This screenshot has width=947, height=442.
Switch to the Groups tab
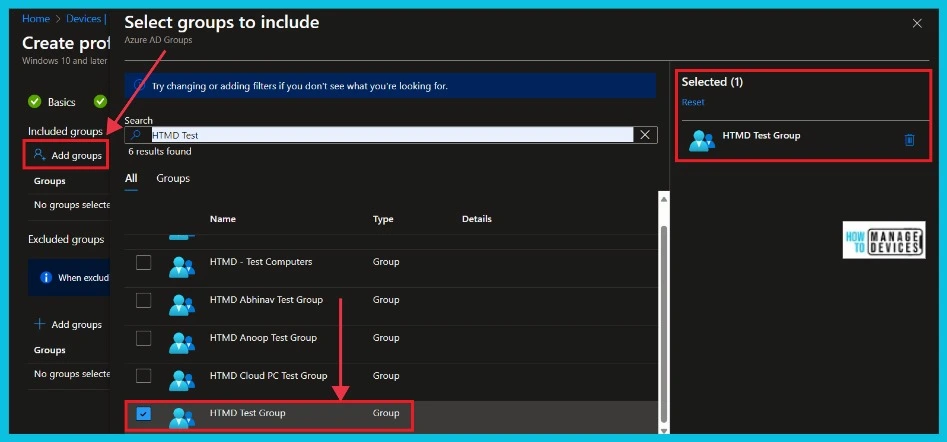click(x=173, y=178)
